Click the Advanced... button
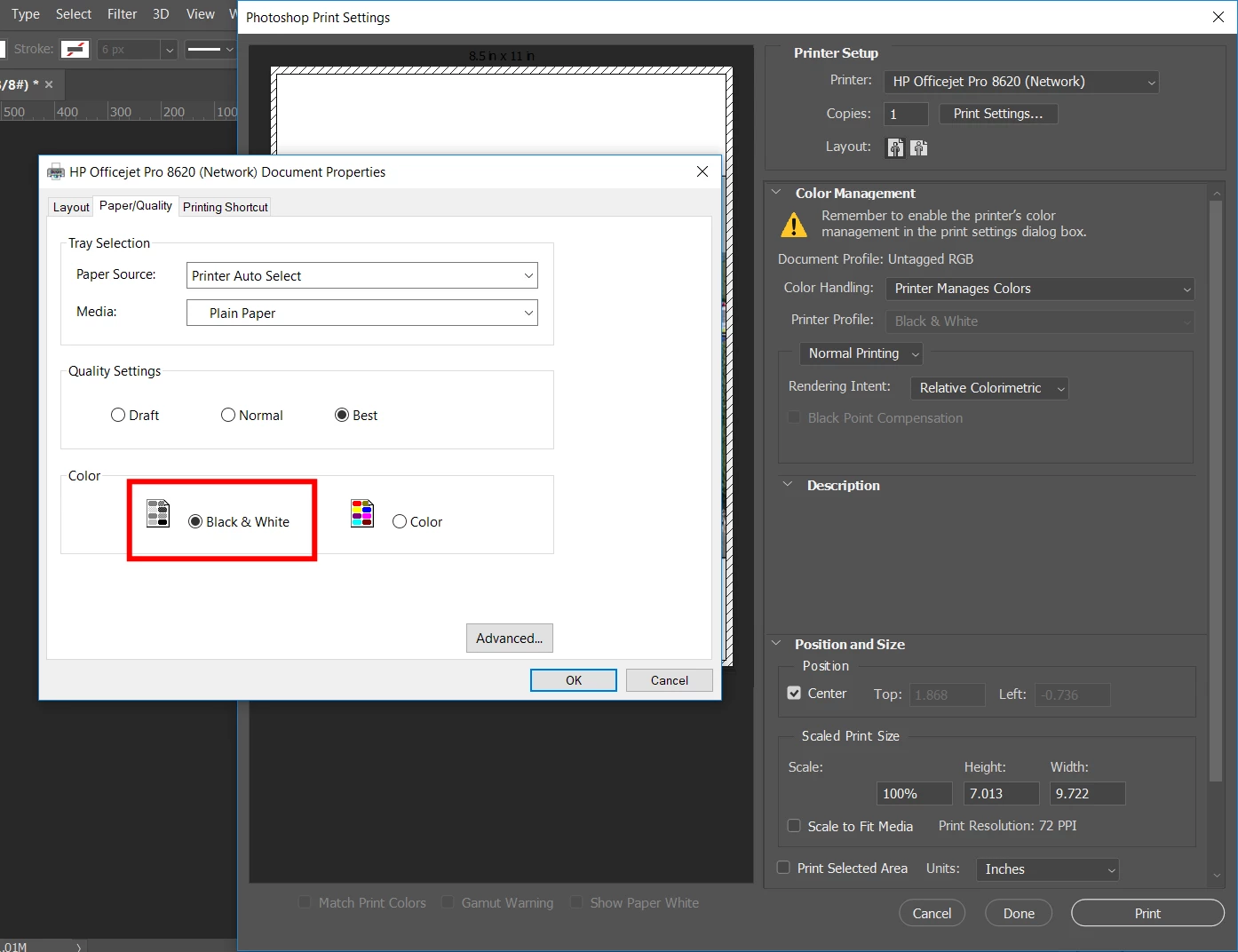This screenshot has width=1238, height=952. [510, 638]
